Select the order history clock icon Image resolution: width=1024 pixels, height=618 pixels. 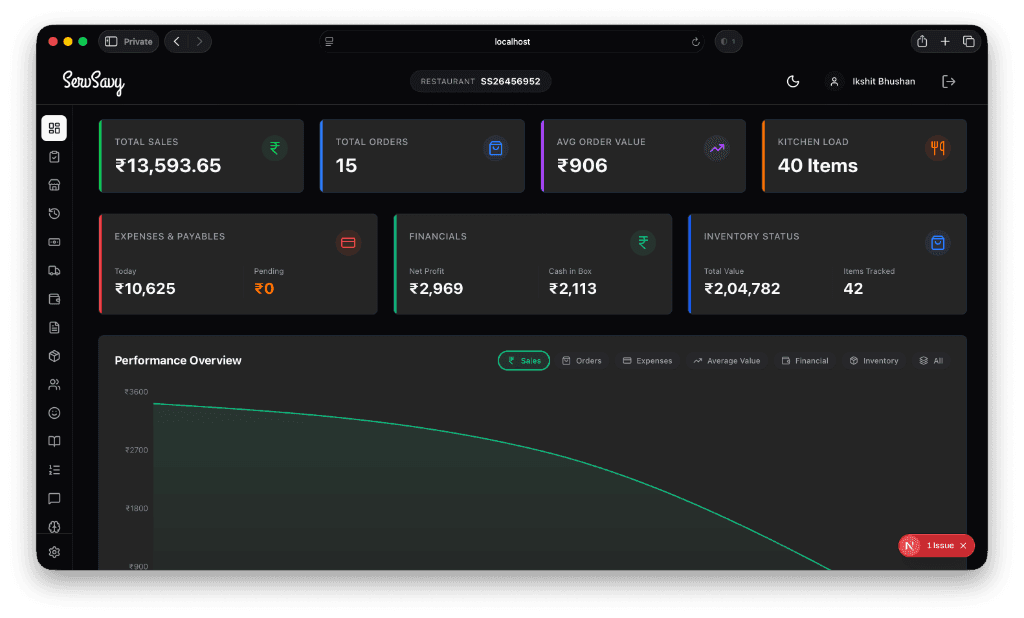coord(54,213)
